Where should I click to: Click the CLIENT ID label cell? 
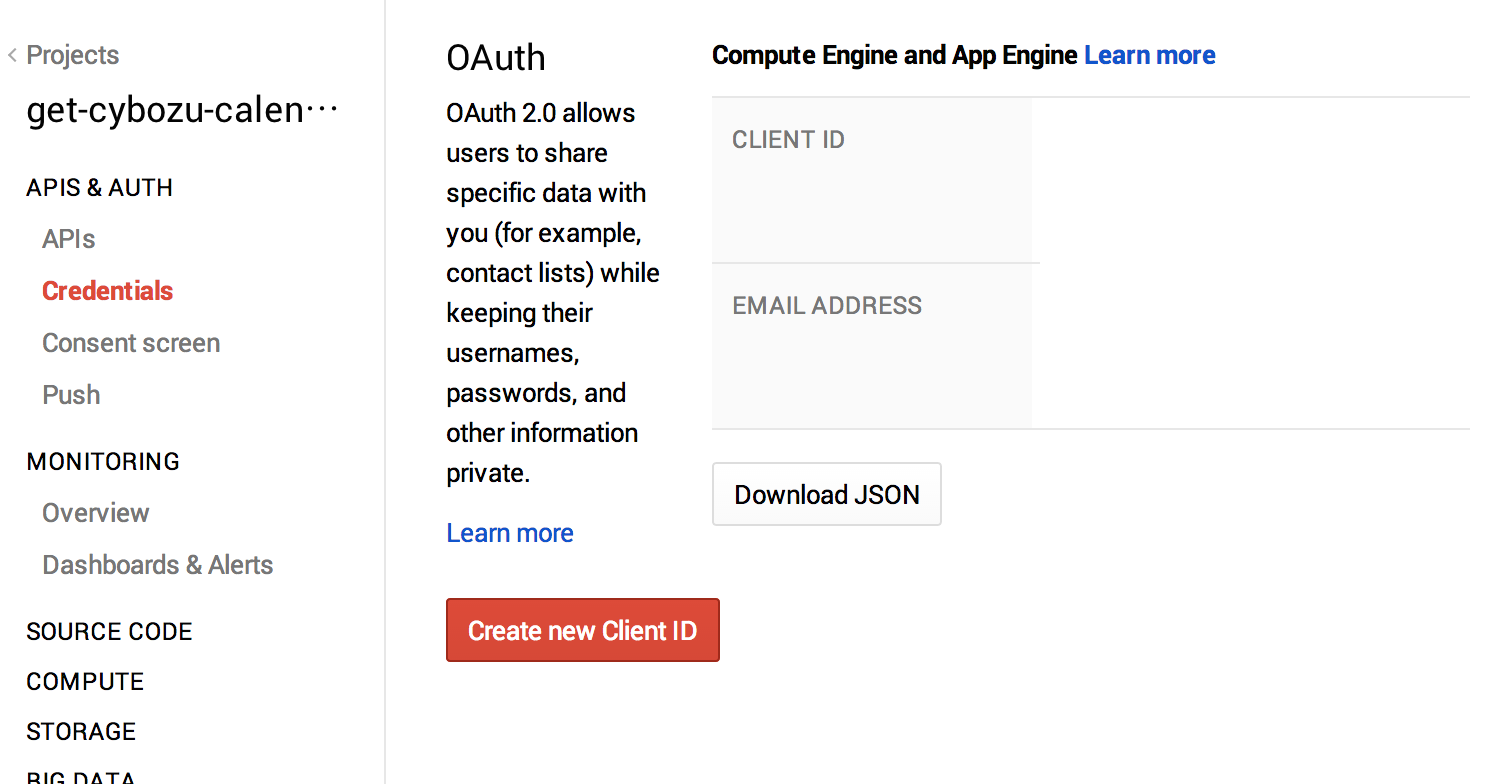pos(872,180)
